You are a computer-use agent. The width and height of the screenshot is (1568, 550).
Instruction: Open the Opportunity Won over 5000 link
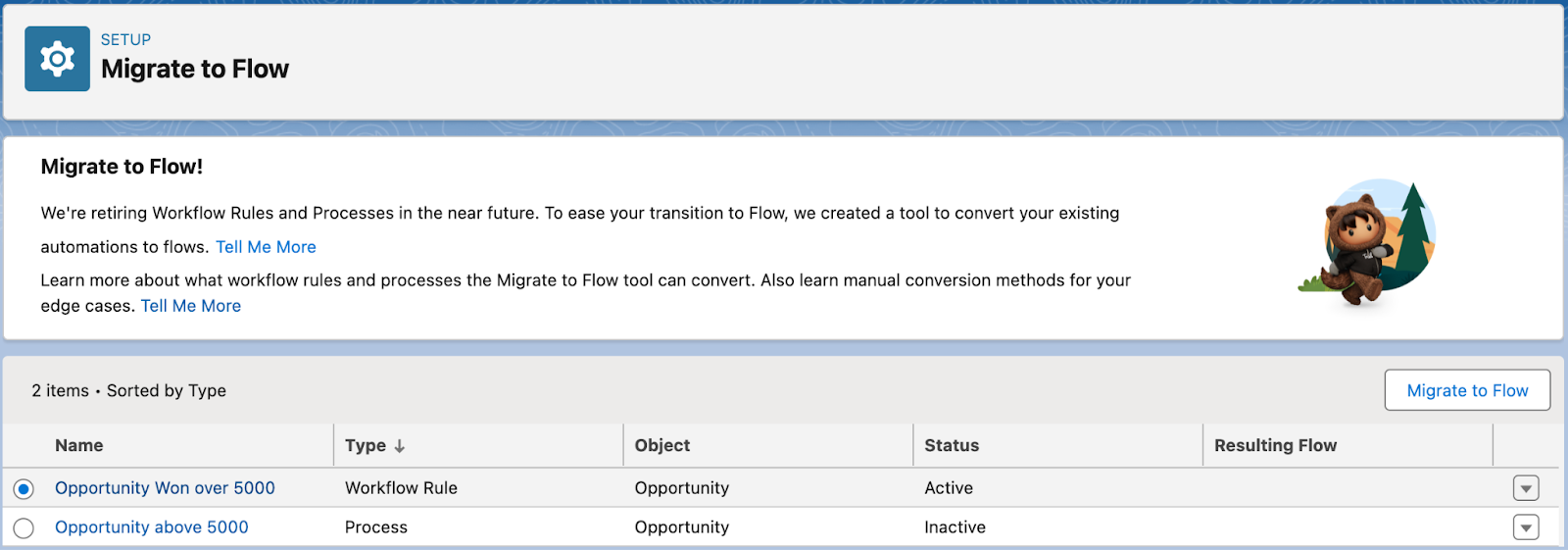pos(165,488)
